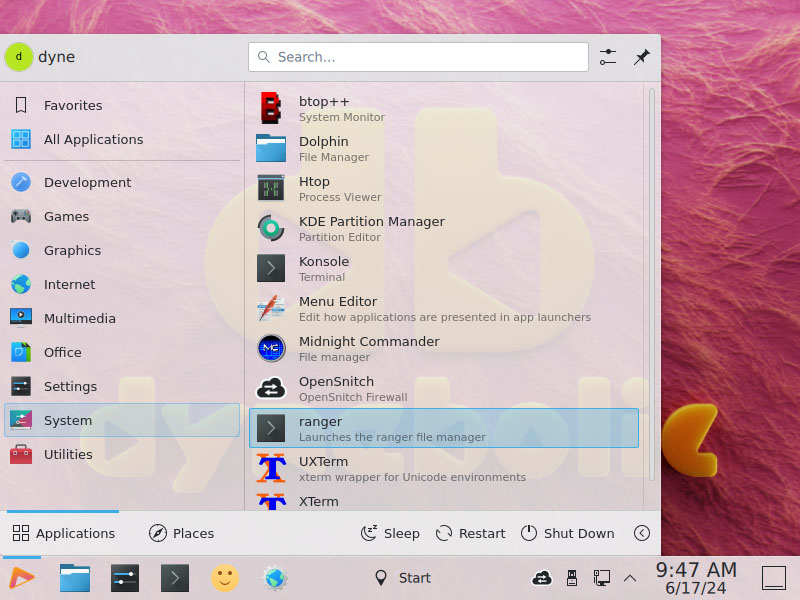Viewport: 800px width, 600px height.
Task: Open Konsole Terminal icon in list
Action: point(270,268)
